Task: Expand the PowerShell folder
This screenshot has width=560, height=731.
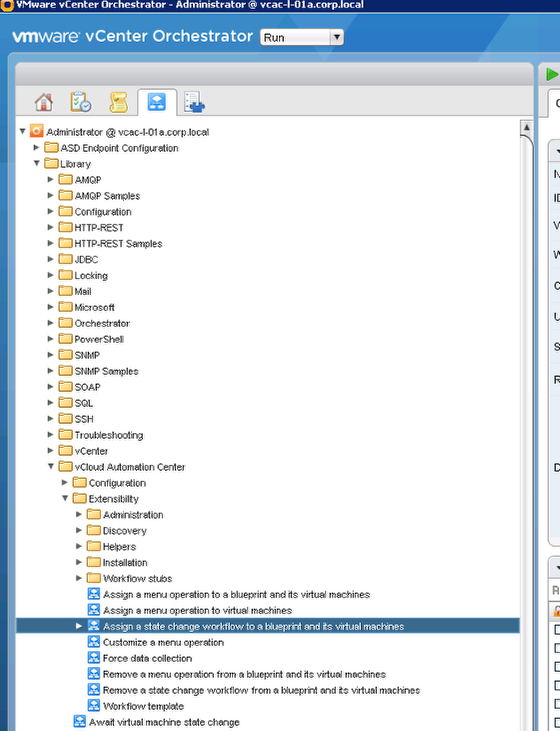Action: [50, 338]
